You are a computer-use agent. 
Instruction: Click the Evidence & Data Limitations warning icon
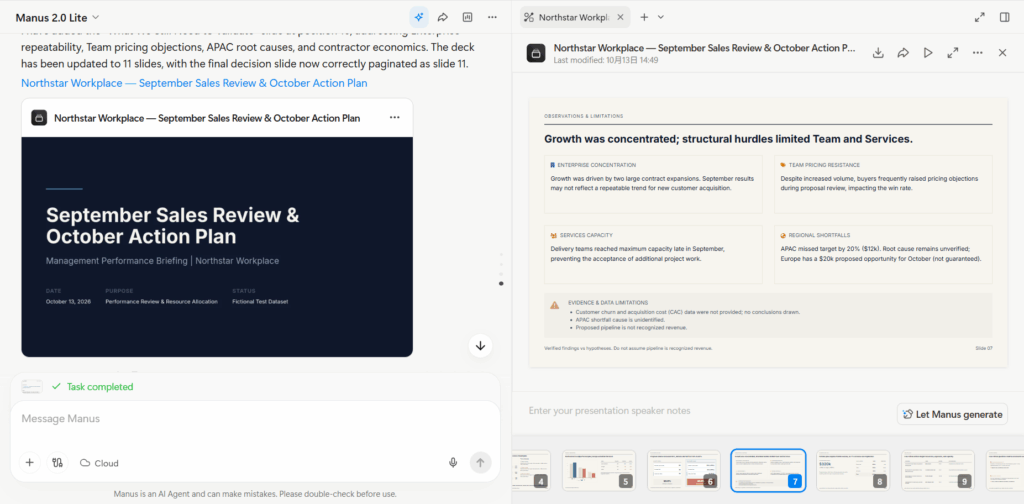[554, 304]
